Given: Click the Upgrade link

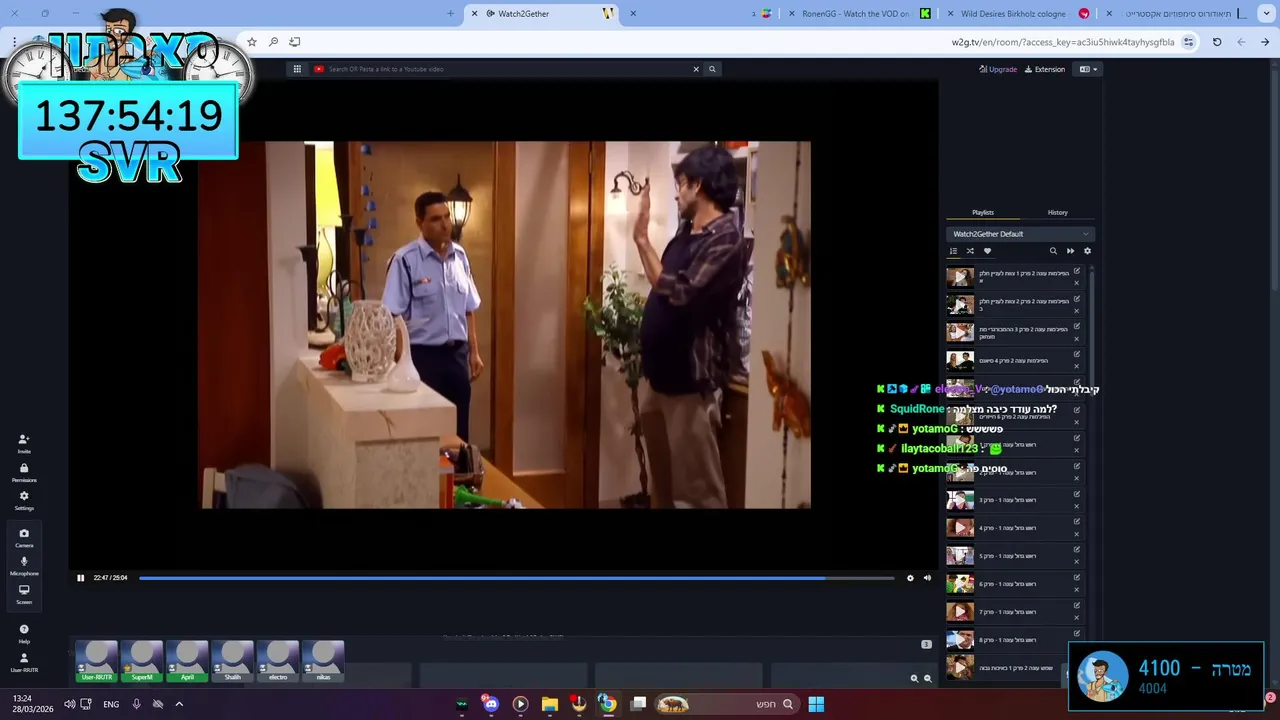Looking at the screenshot, I should point(998,69).
